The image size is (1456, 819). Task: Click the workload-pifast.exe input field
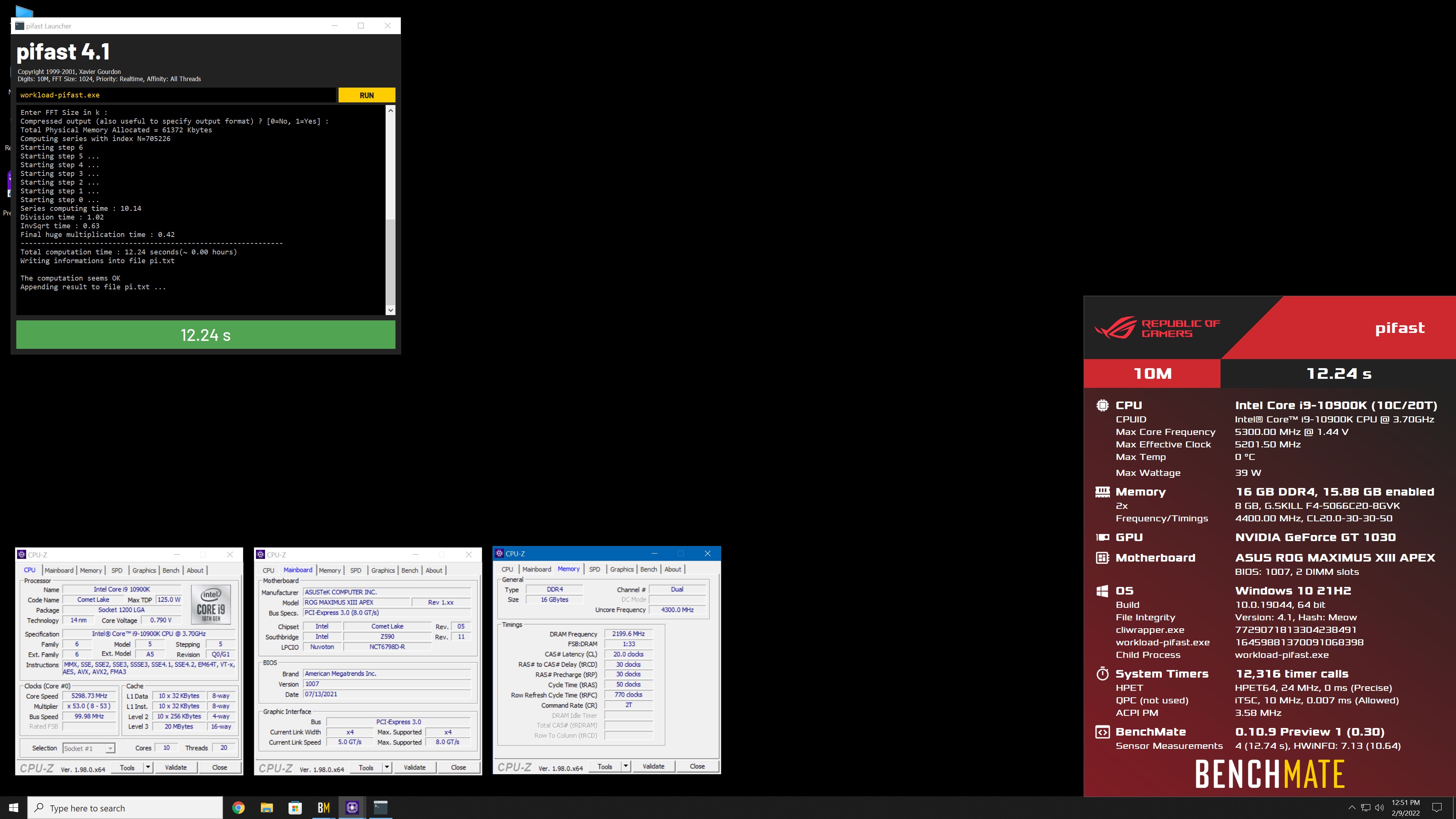point(176,95)
